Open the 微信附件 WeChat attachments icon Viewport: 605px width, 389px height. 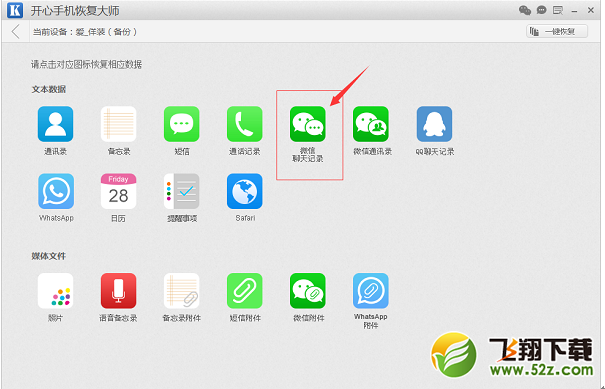[308, 291]
